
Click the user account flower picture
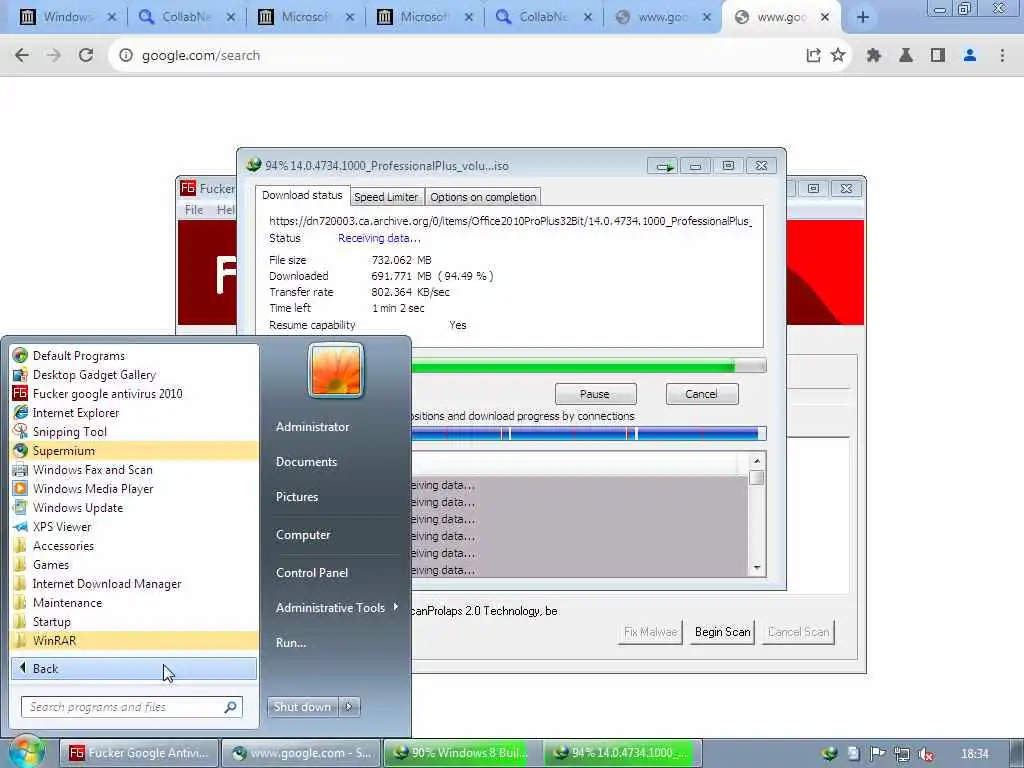(336, 370)
